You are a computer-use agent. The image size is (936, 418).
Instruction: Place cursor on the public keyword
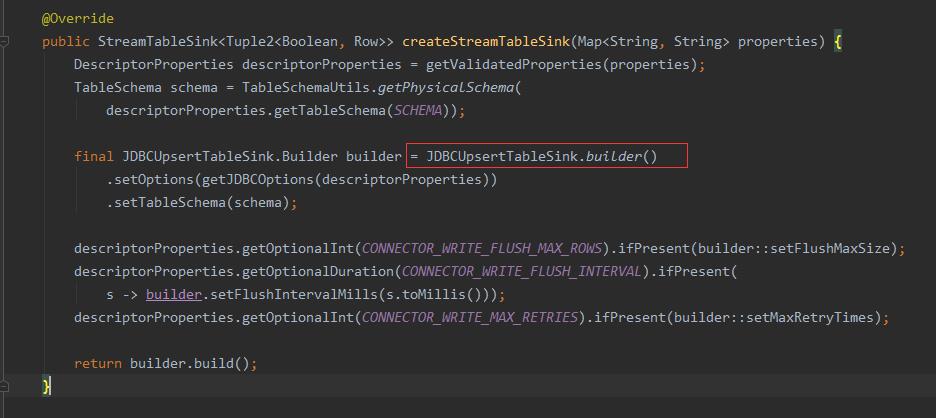tap(66, 42)
